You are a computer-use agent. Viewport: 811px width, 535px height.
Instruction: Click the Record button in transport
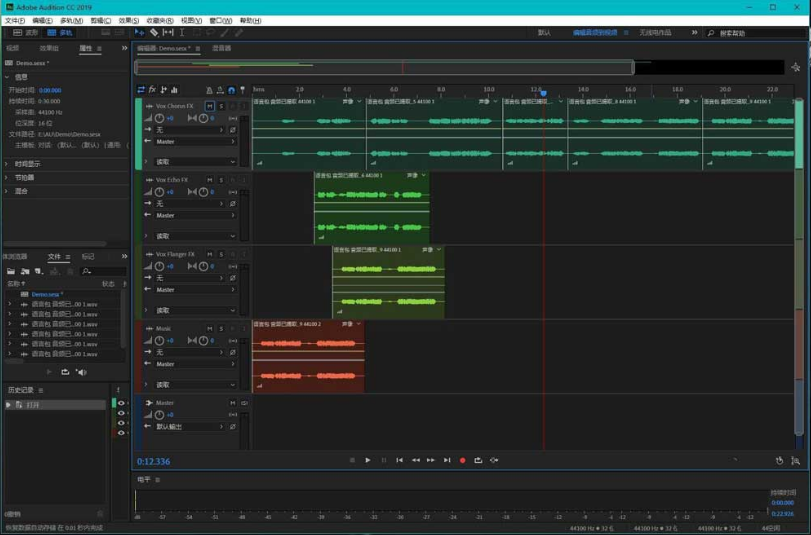tap(462, 460)
